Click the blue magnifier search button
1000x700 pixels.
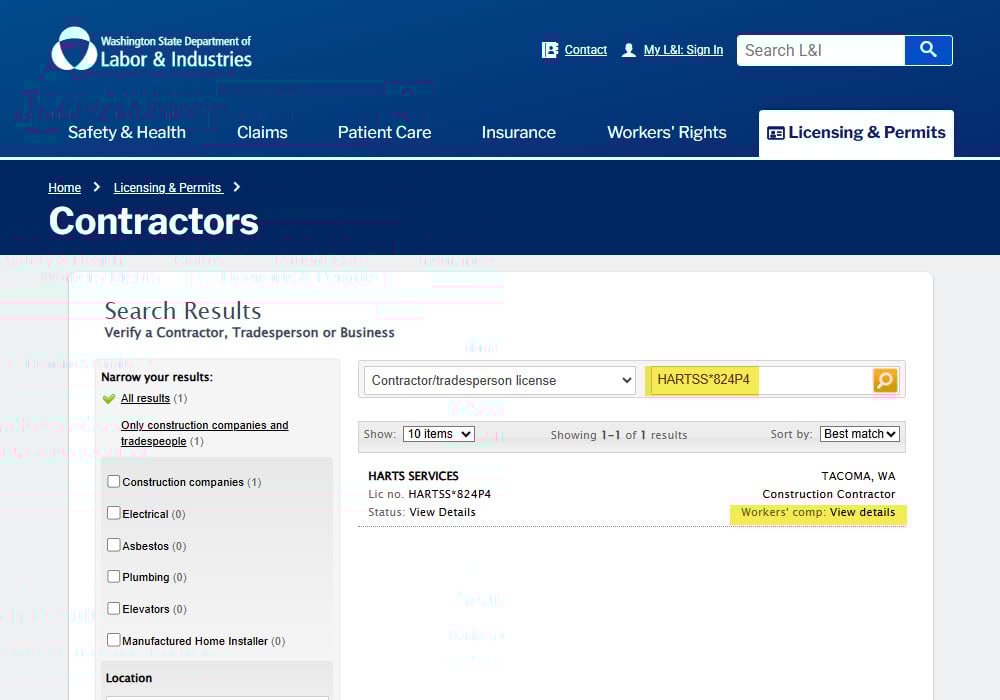[x=928, y=50]
